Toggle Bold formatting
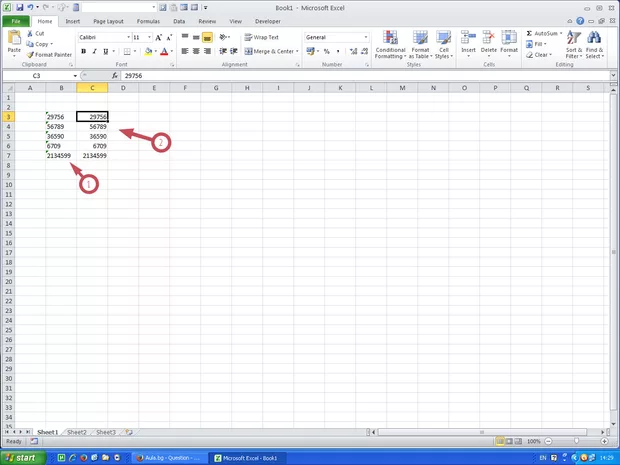Image resolution: width=620 pixels, height=465 pixels. point(83,51)
